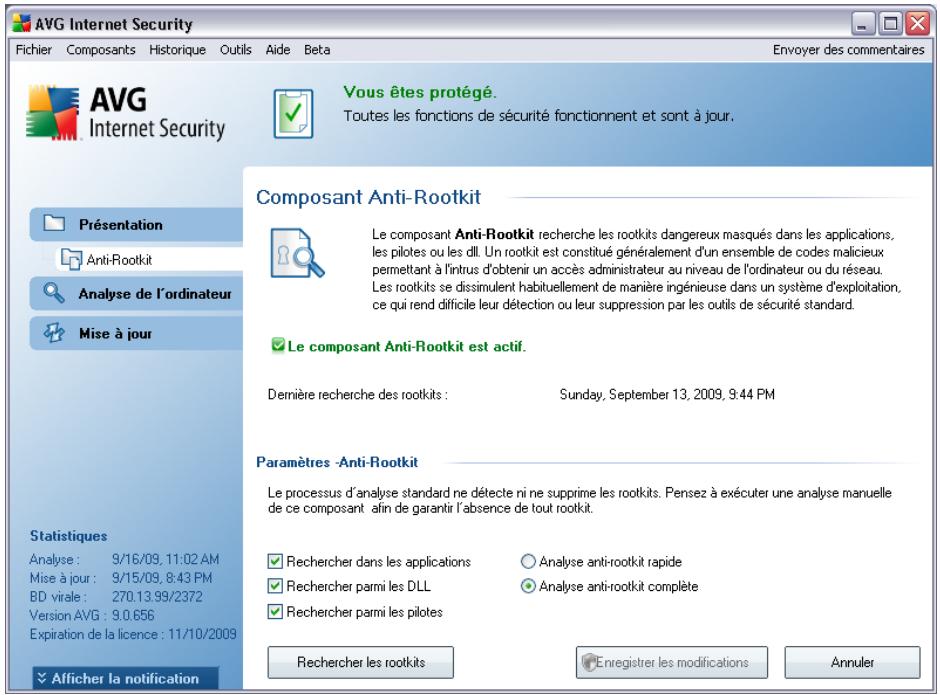
Task: Click the Annuler button
Action: 852,662
